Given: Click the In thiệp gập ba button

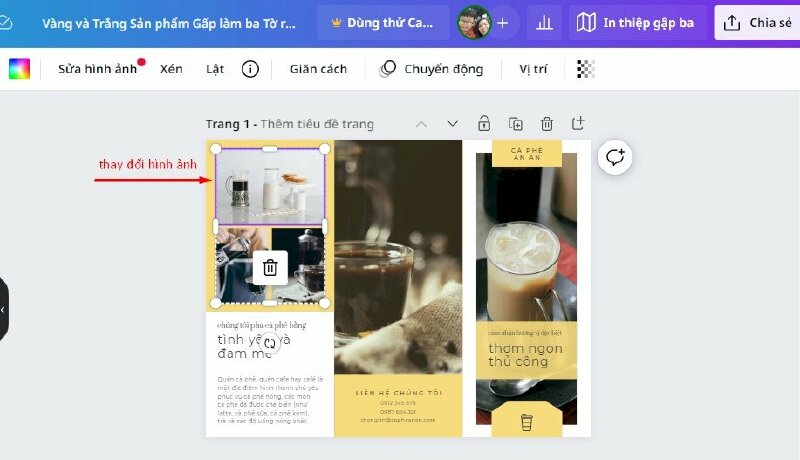Looking at the screenshot, I should pos(636,23).
